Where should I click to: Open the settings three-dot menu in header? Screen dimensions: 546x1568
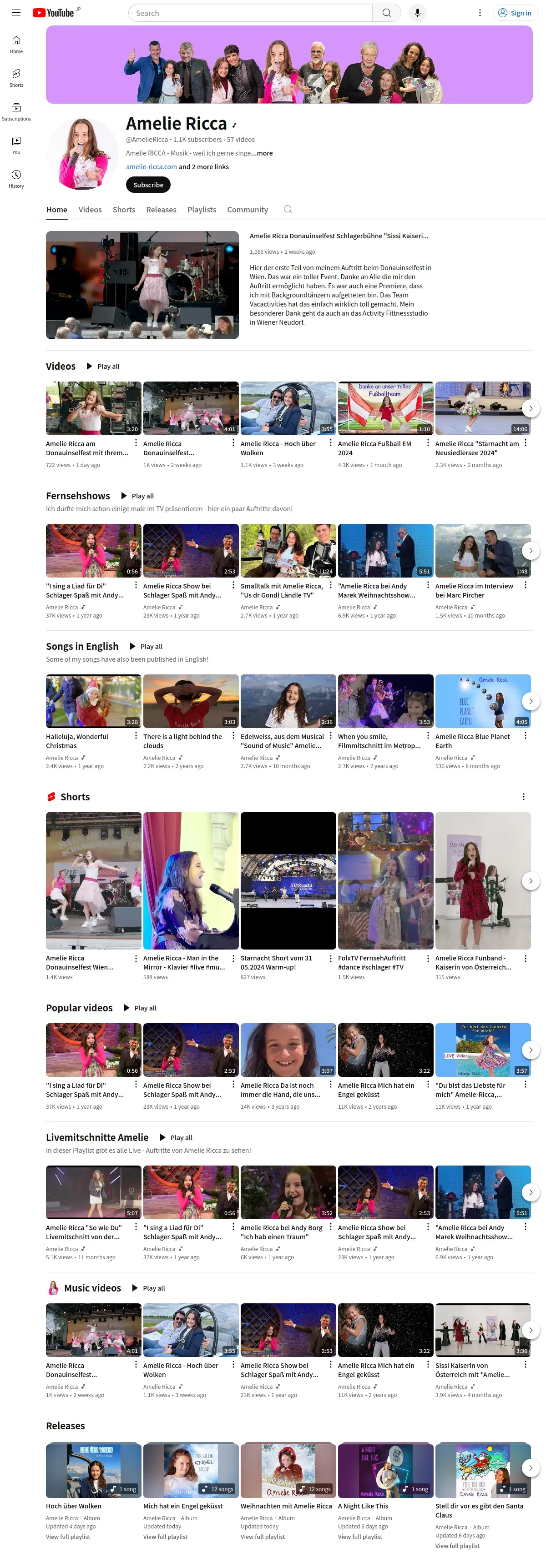pyautogui.click(x=480, y=13)
